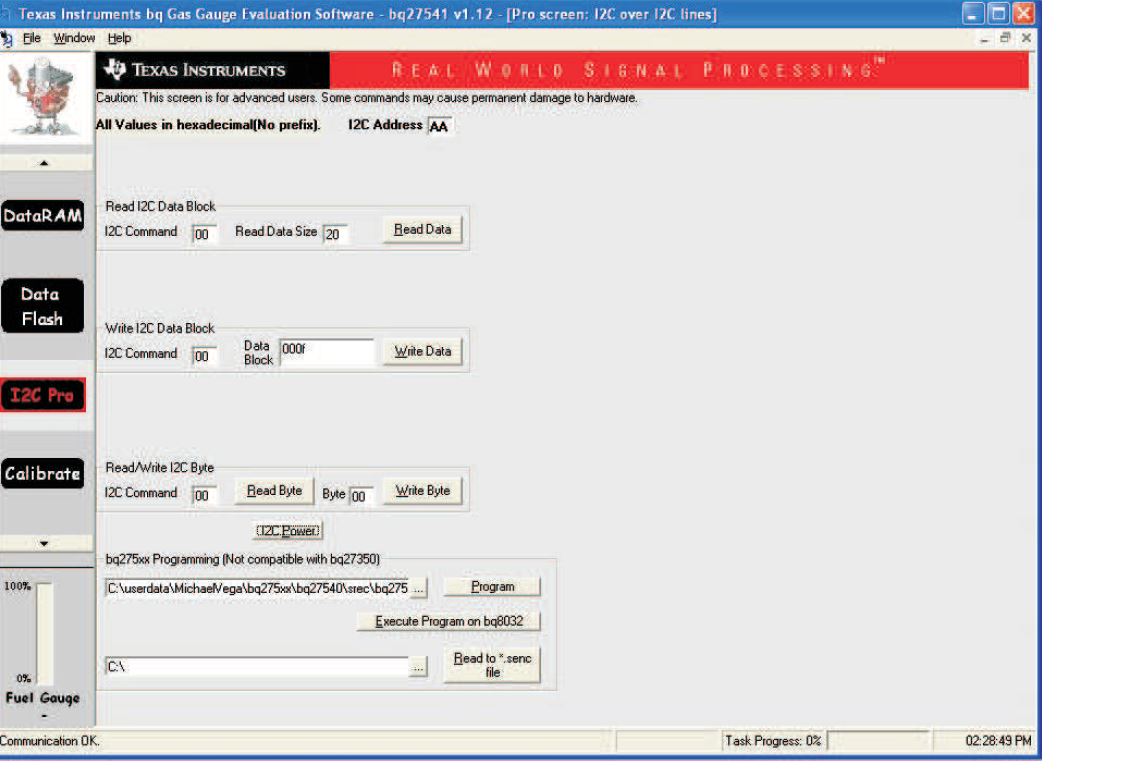The image size is (1124, 774).
Task: Click the sidebar down arrow
Action: click(44, 543)
